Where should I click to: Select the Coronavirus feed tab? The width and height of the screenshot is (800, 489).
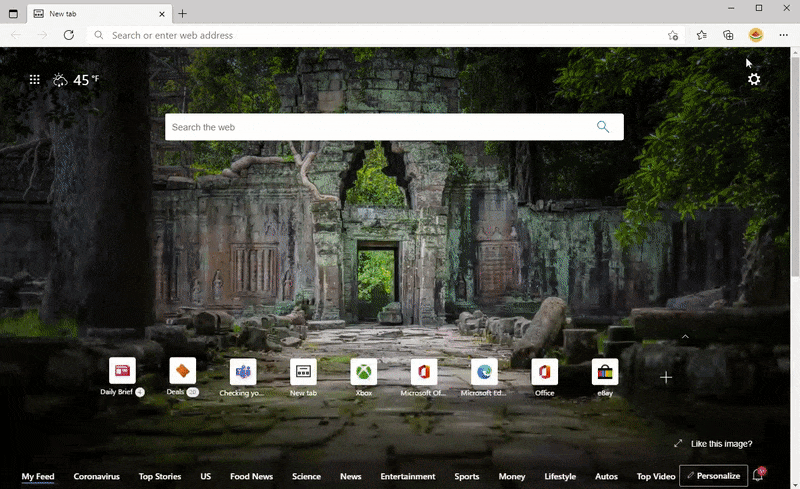point(96,476)
